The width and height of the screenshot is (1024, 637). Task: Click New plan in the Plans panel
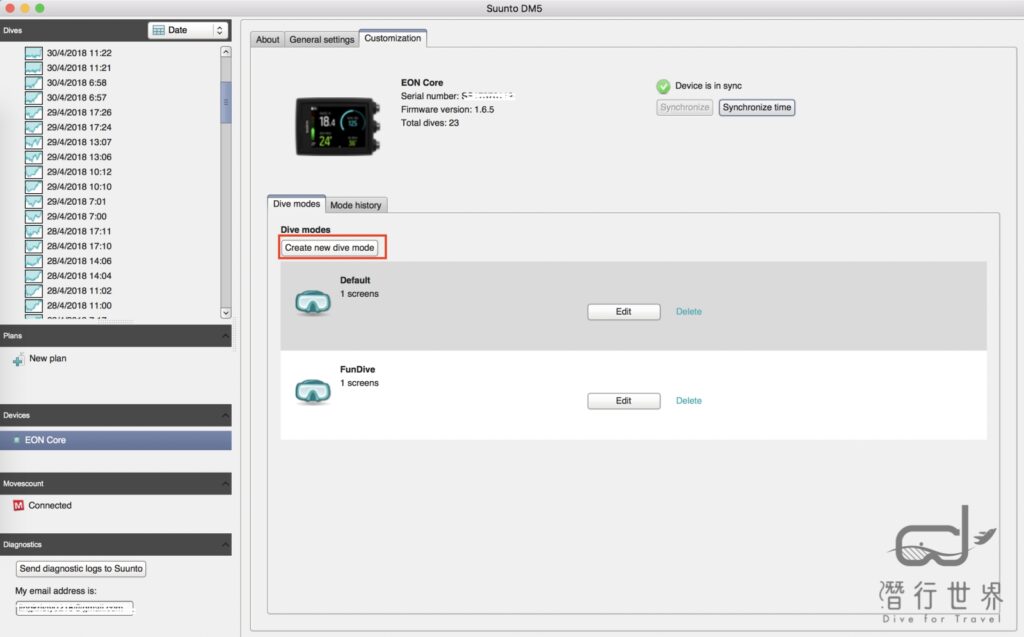48,359
